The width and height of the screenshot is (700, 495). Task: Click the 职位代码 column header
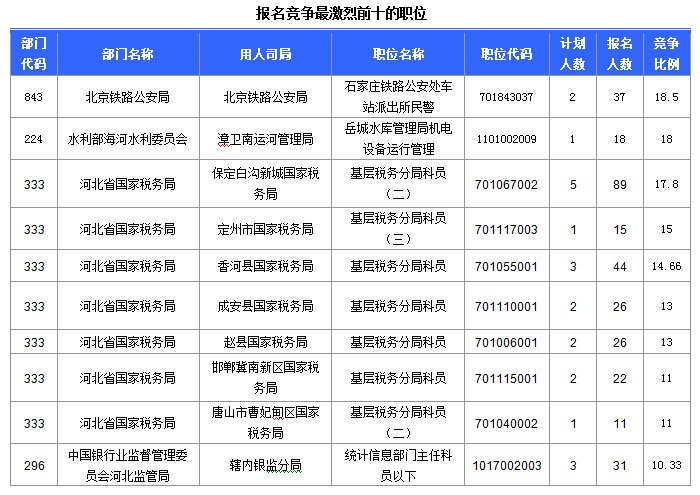(507, 54)
